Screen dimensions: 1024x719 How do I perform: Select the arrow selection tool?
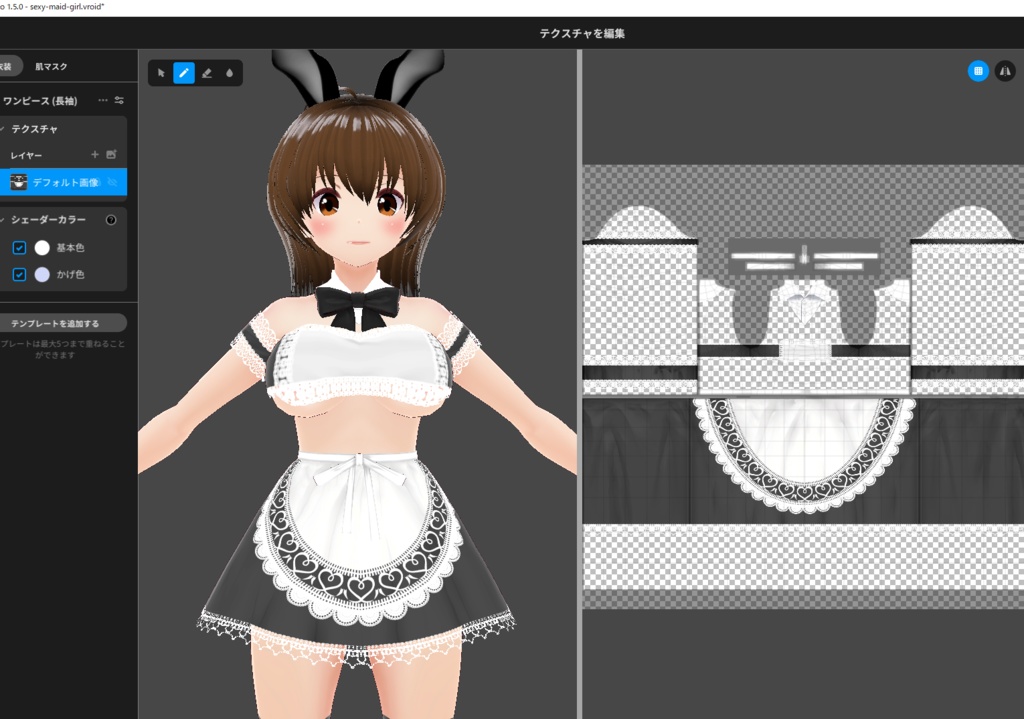click(160, 72)
